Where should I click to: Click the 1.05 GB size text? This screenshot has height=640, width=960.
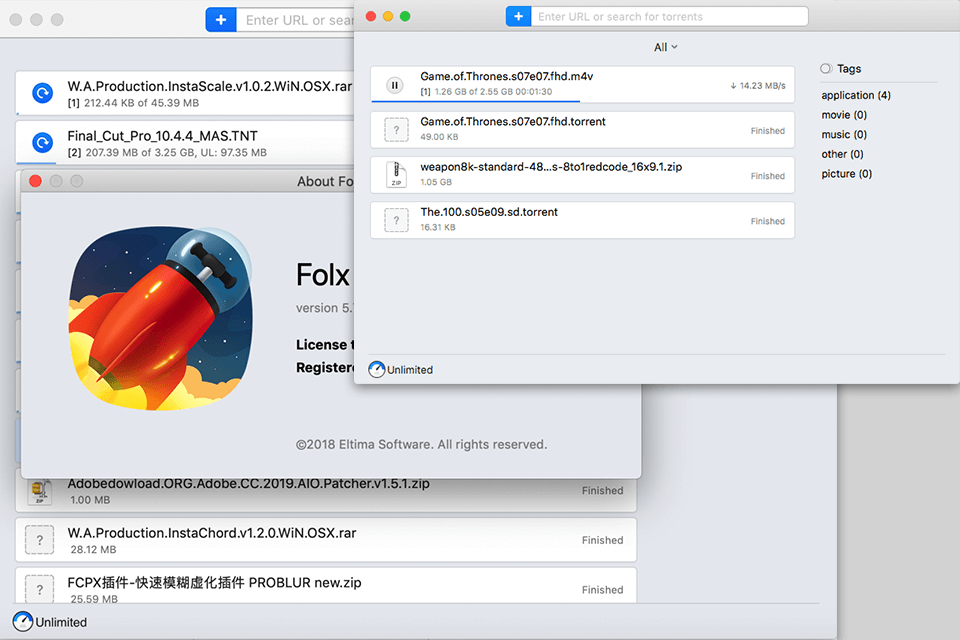(x=436, y=182)
